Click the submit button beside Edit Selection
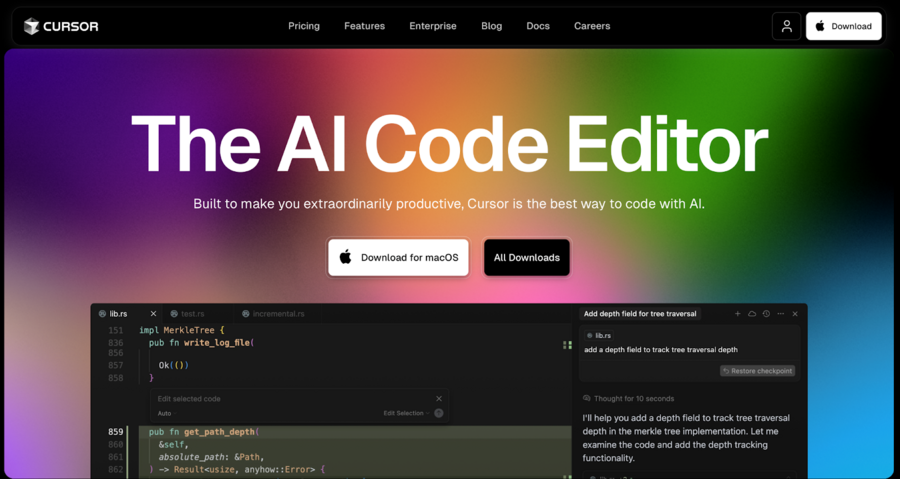This screenshot has height=479, width=900. tap(439, 413)
